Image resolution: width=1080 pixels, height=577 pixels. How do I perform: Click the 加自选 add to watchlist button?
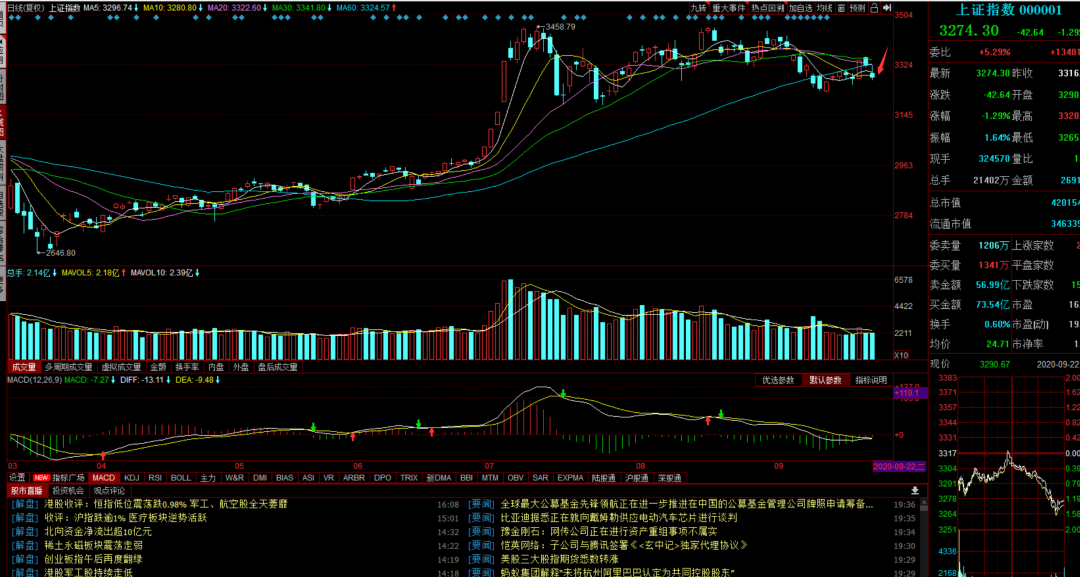(799, 7)
